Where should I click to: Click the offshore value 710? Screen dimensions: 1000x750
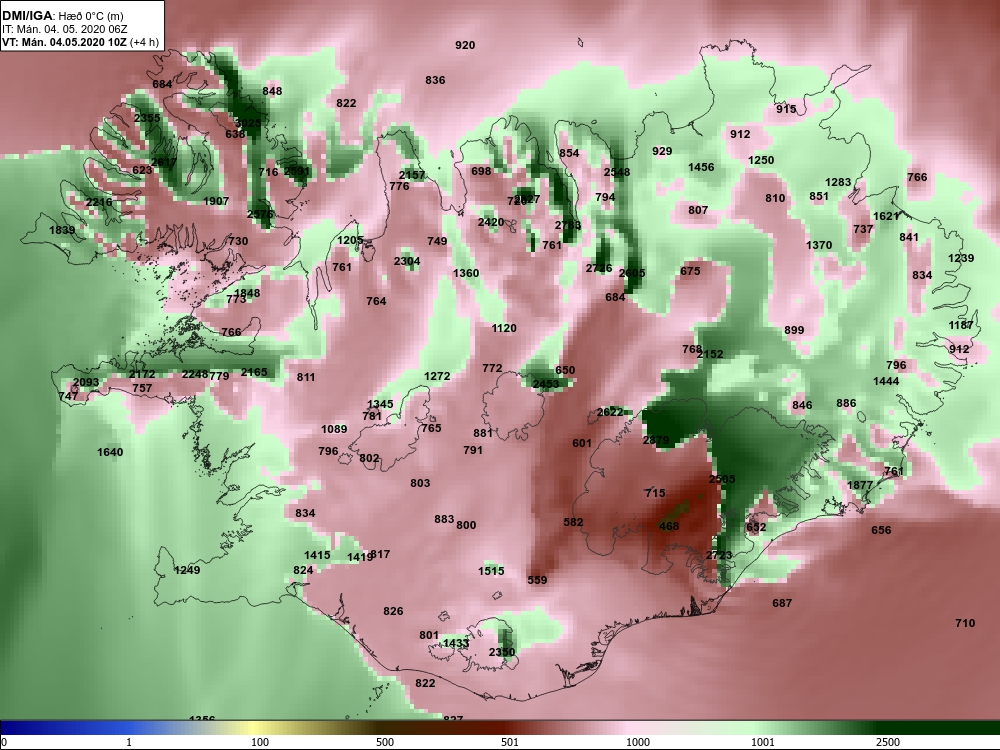tap(965, 623)
